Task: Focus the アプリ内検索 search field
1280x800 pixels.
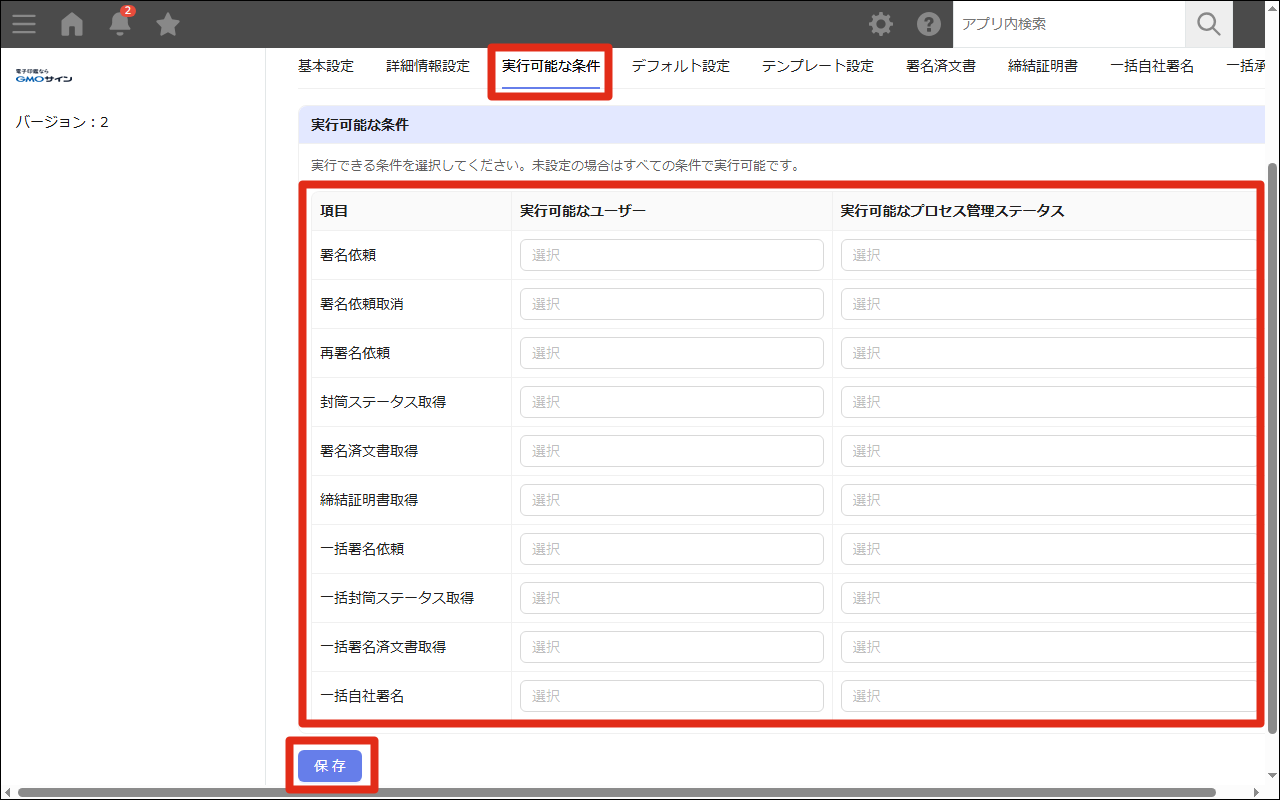Action: [x=1069, y=24]
